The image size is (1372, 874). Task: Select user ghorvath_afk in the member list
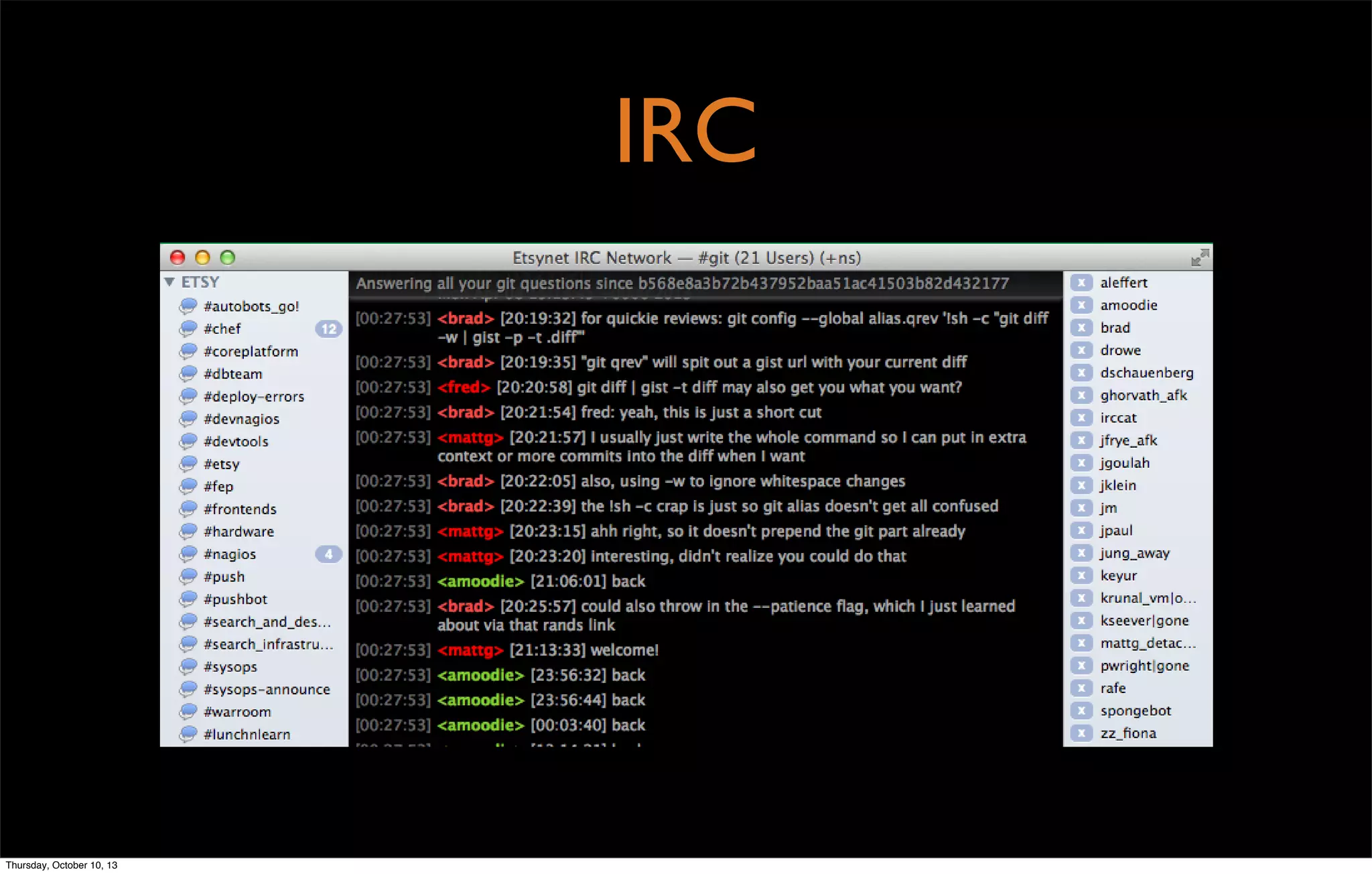click(1144, 395)
